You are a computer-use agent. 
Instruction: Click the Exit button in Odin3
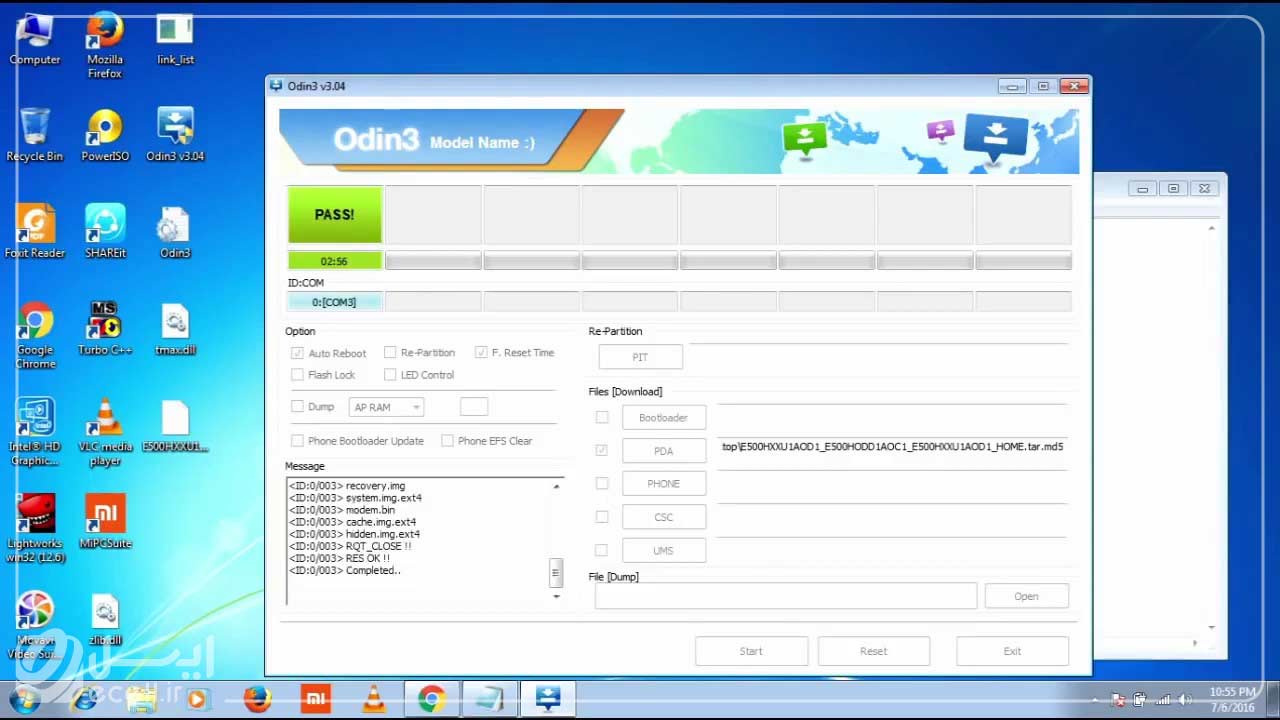click(1012, 651)
